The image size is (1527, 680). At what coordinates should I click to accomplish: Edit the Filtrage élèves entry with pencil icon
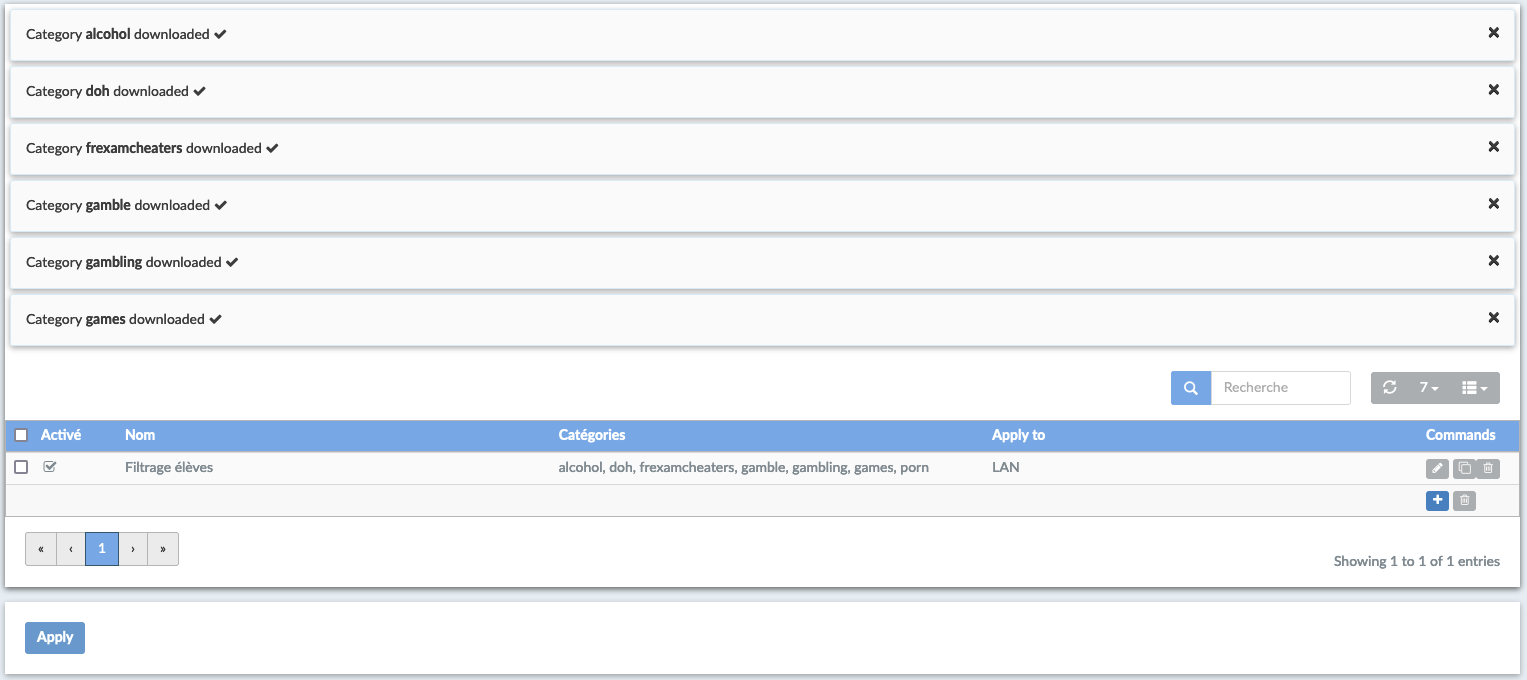(x=1436, y=468)
